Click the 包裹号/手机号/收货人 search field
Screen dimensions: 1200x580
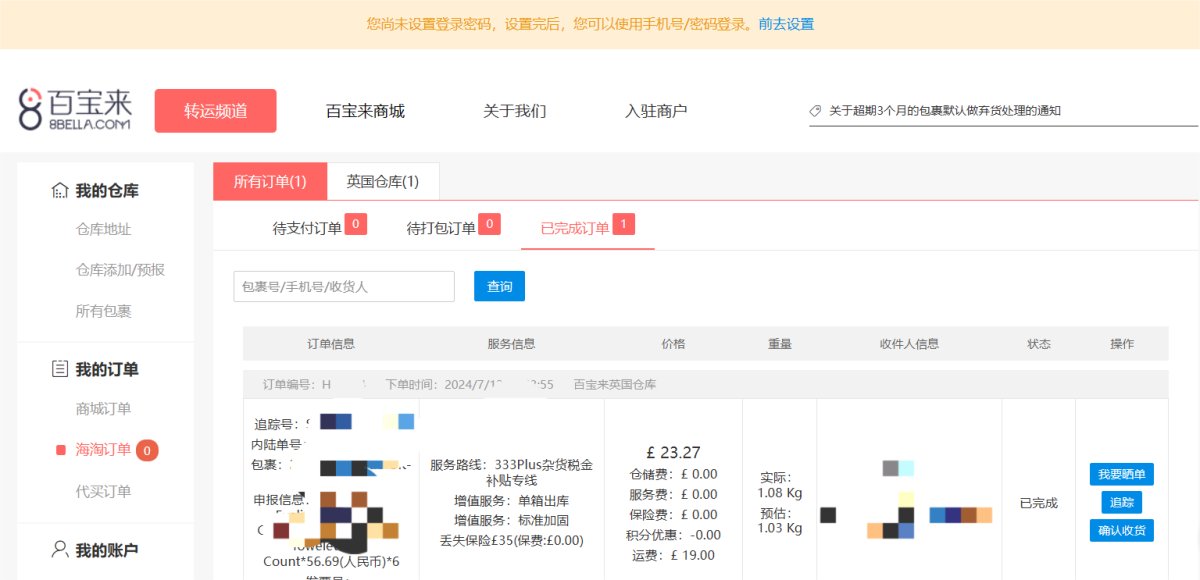click(x=344, y=286)
